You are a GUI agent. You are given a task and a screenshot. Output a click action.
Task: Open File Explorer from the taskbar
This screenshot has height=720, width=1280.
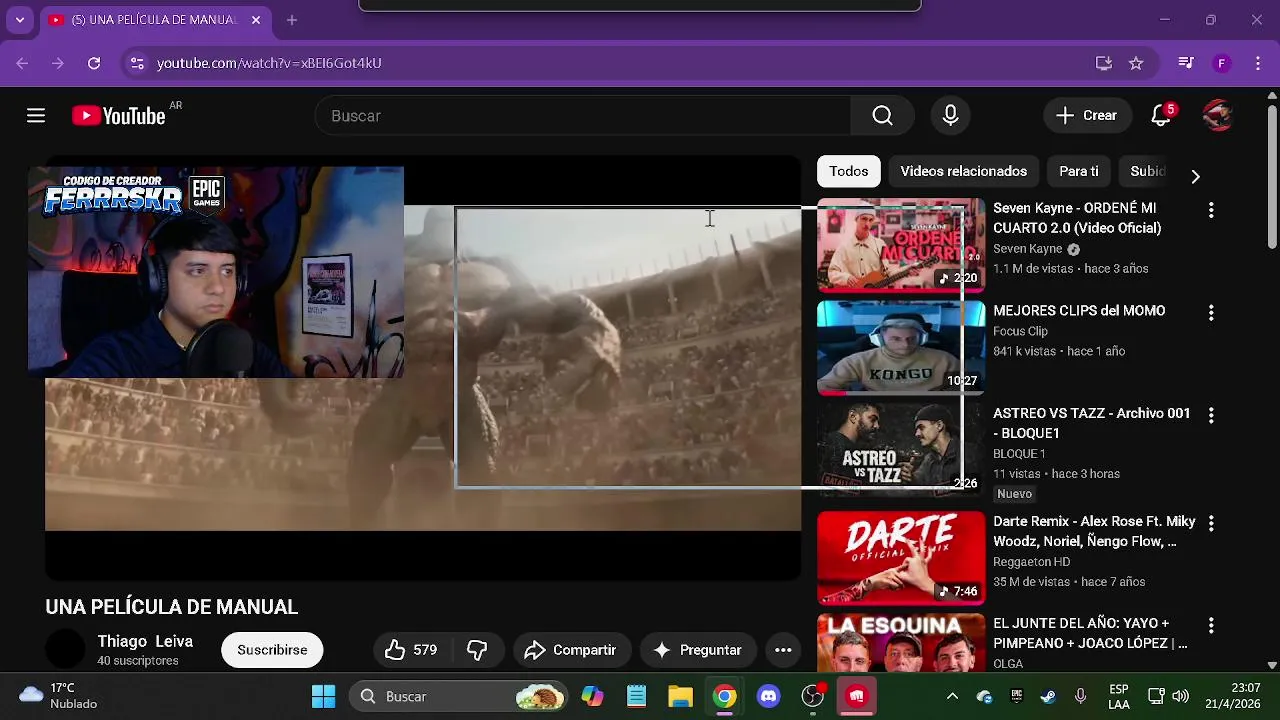point(680,696)
